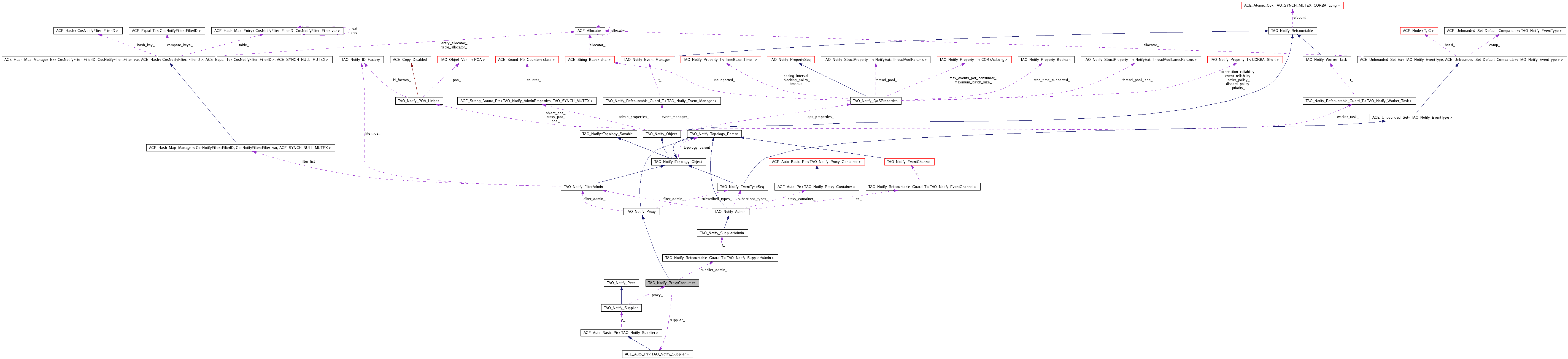Click the TAO_Notify_FilterAdmin node
The image size is (1568, 359).
coord(584,187)
